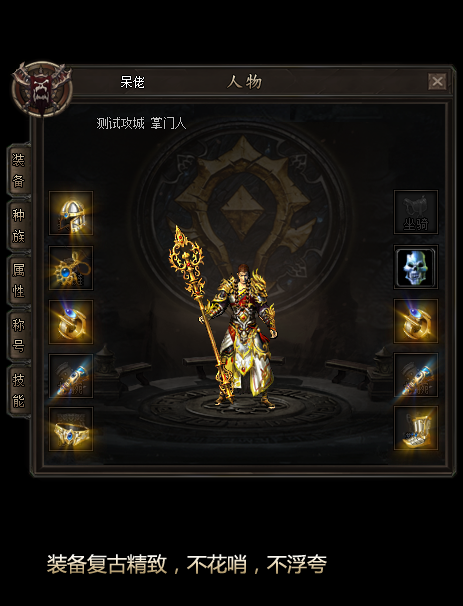Select the left-side golden bracelet slot
463x606 pixels.
click(71, 322)
